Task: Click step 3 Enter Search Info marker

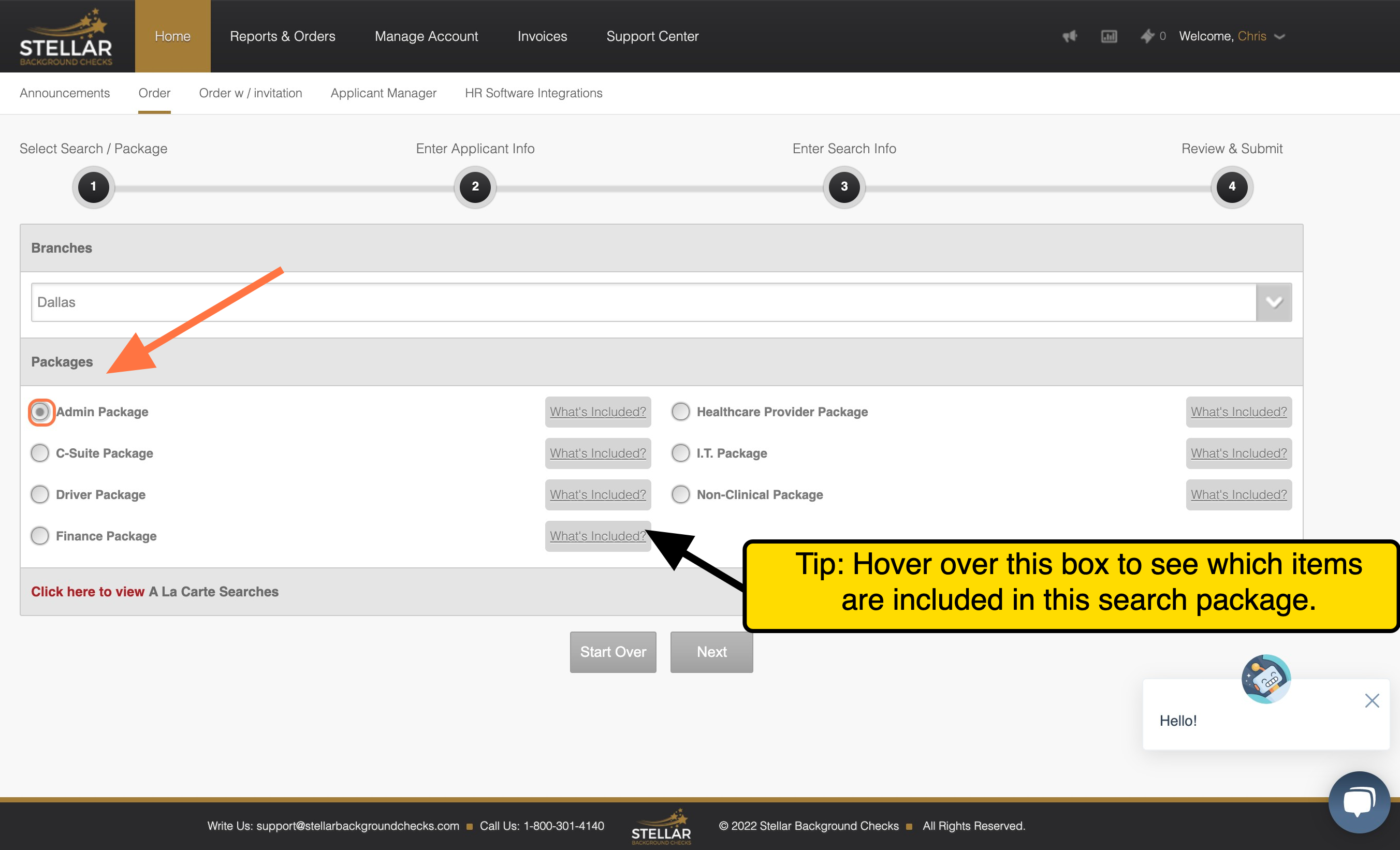Action: coord(844,186)
